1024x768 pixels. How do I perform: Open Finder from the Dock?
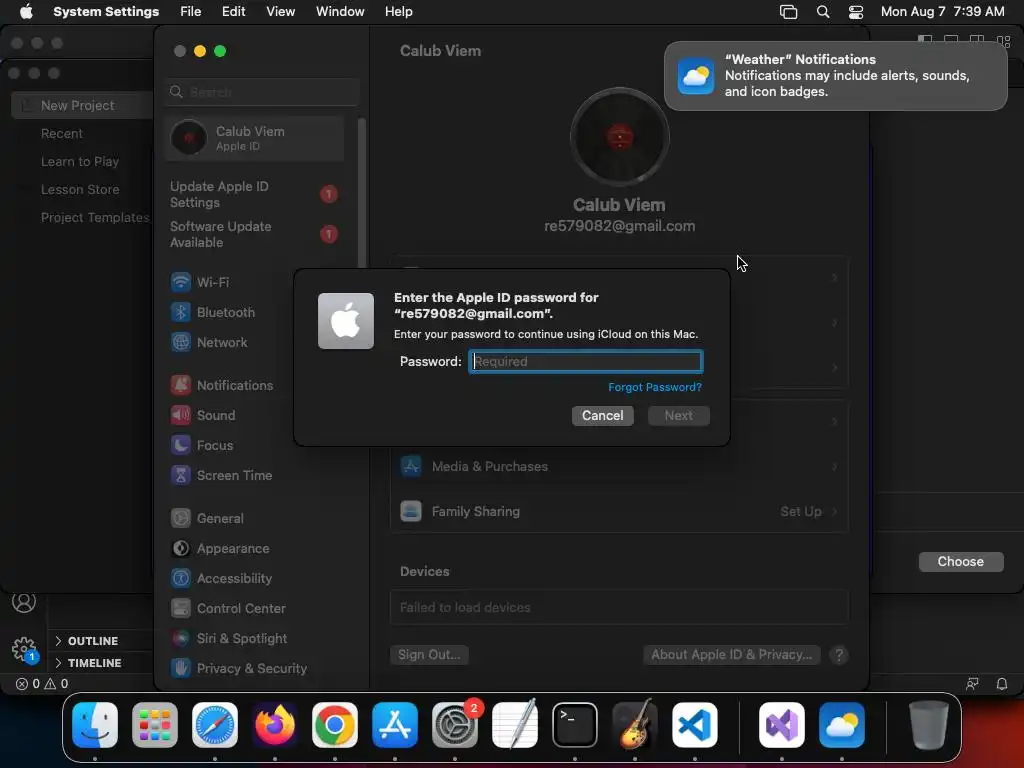[95, 725]
